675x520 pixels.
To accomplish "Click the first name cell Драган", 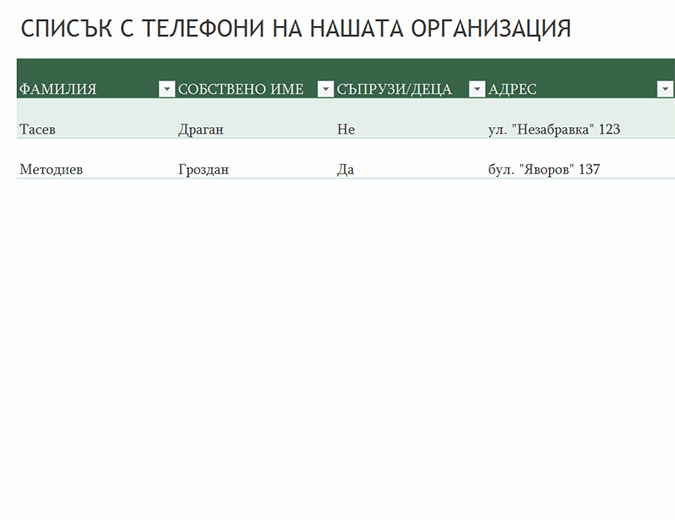I will tap(201, 129).
